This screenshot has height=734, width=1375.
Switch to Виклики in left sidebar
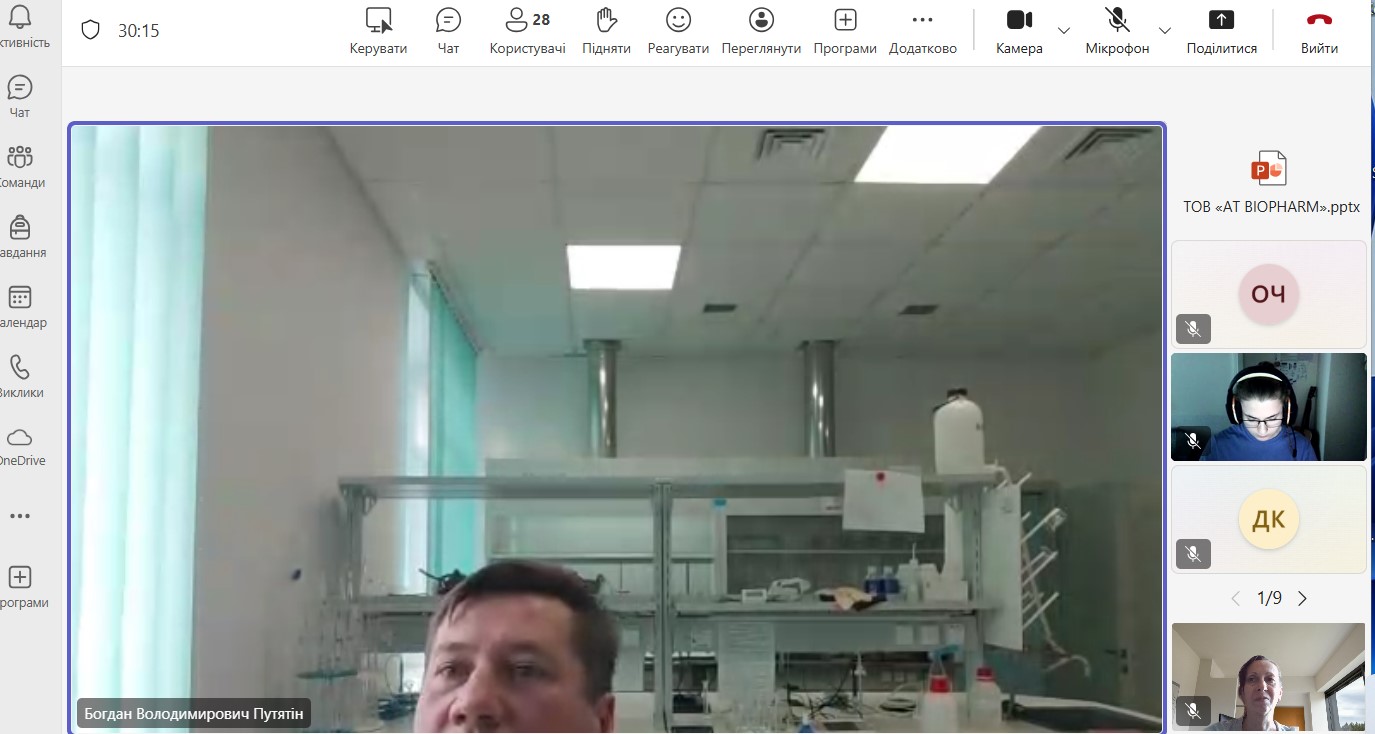point(20,376)
